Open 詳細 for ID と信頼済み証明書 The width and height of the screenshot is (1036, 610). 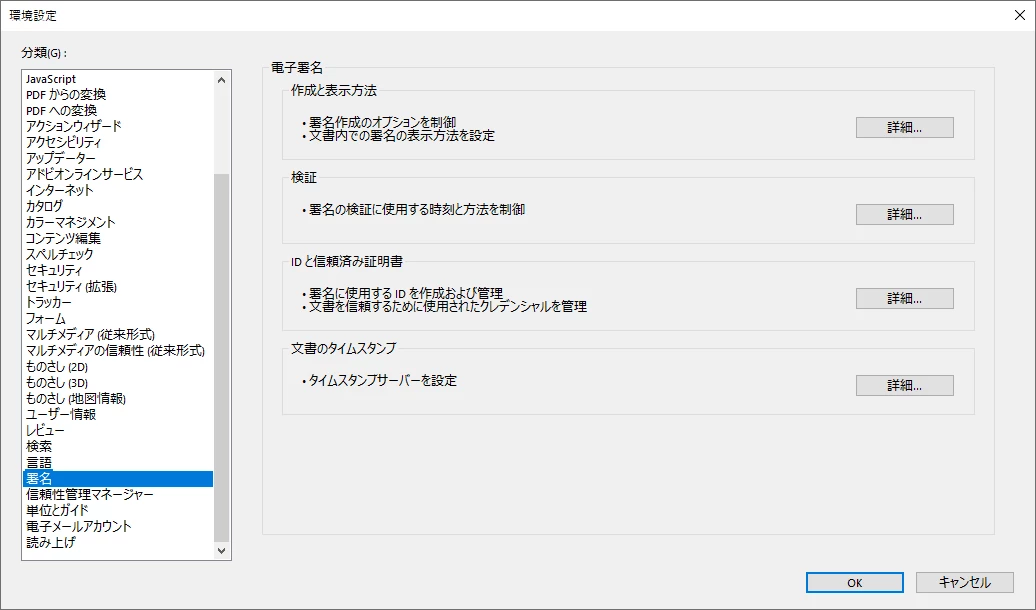point(905,299)
